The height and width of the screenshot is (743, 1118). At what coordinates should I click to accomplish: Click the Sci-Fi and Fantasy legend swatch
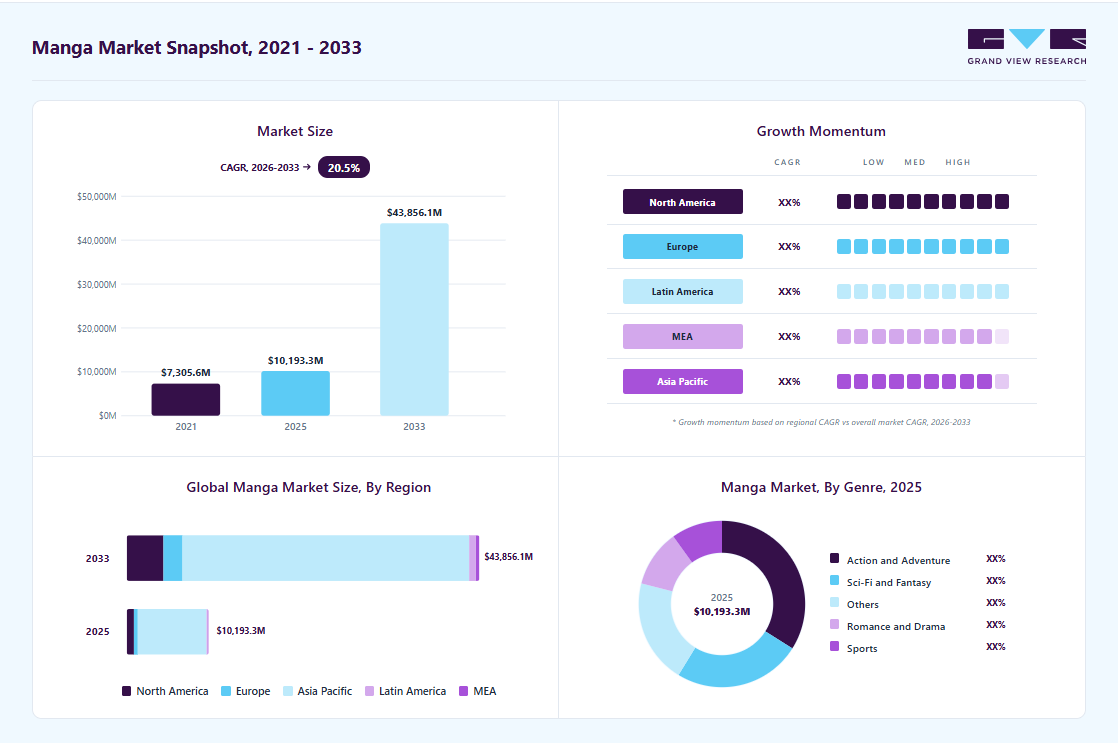tap(834, 580)
